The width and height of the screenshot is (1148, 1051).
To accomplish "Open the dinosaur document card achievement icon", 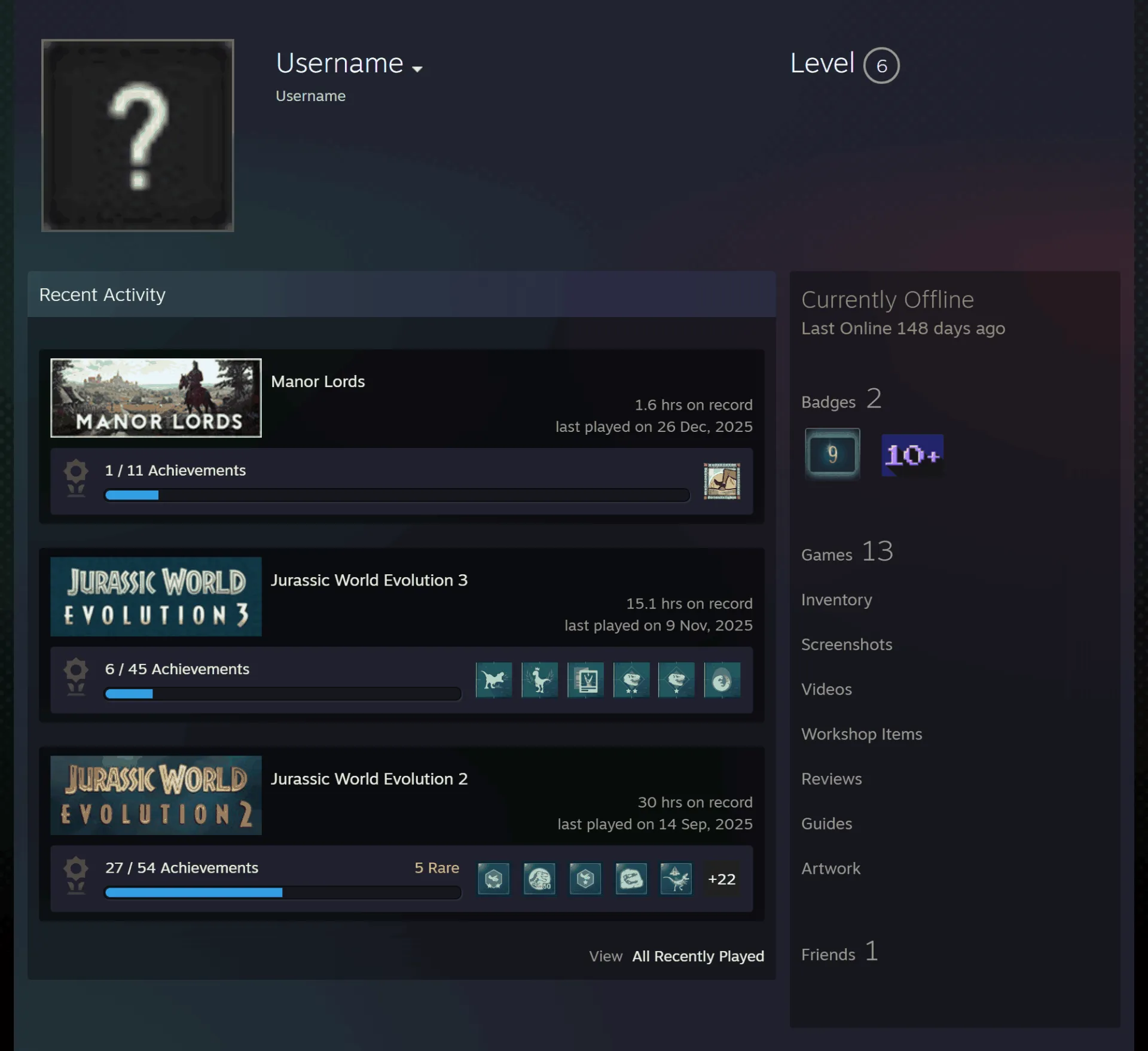I will coord(585,680).
